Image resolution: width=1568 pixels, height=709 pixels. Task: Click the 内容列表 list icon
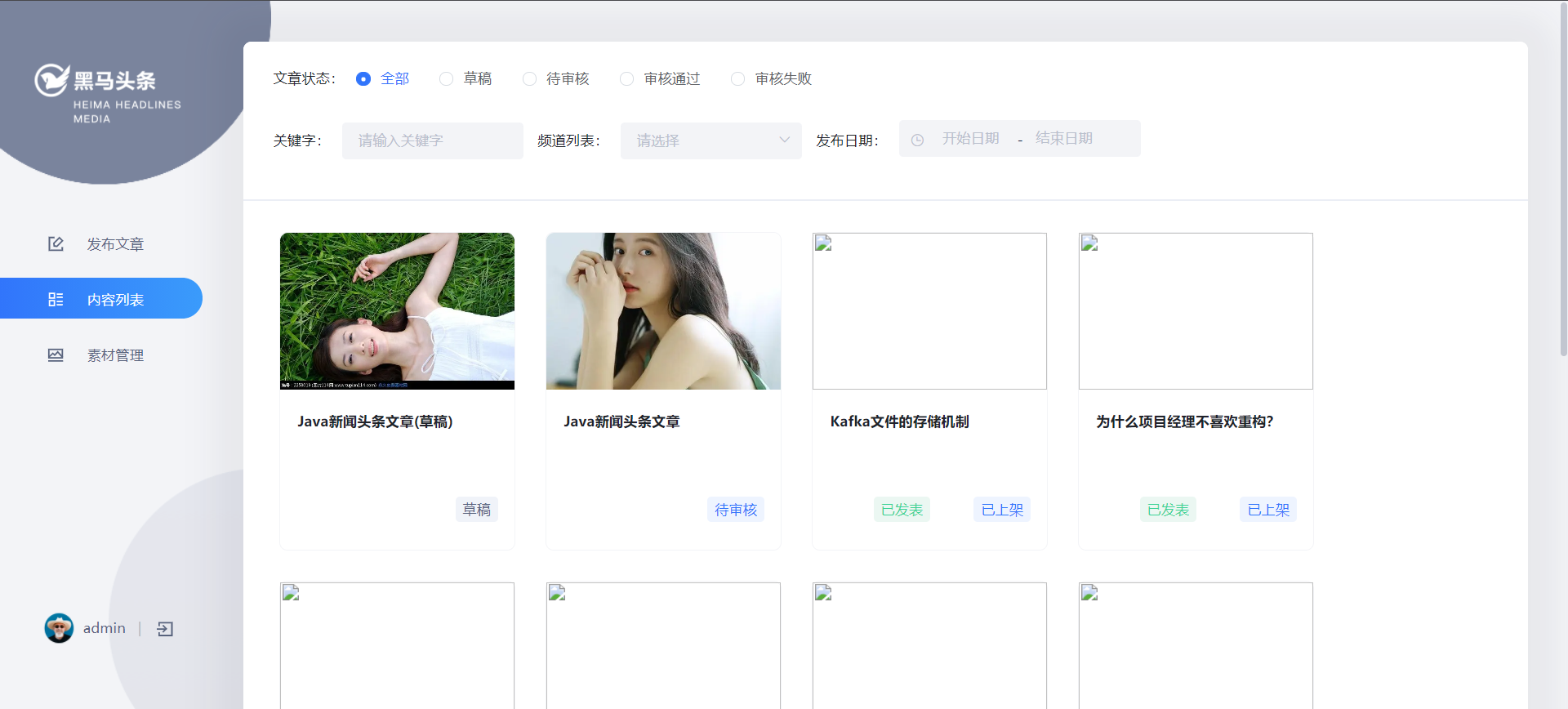[x=56, y=299]
